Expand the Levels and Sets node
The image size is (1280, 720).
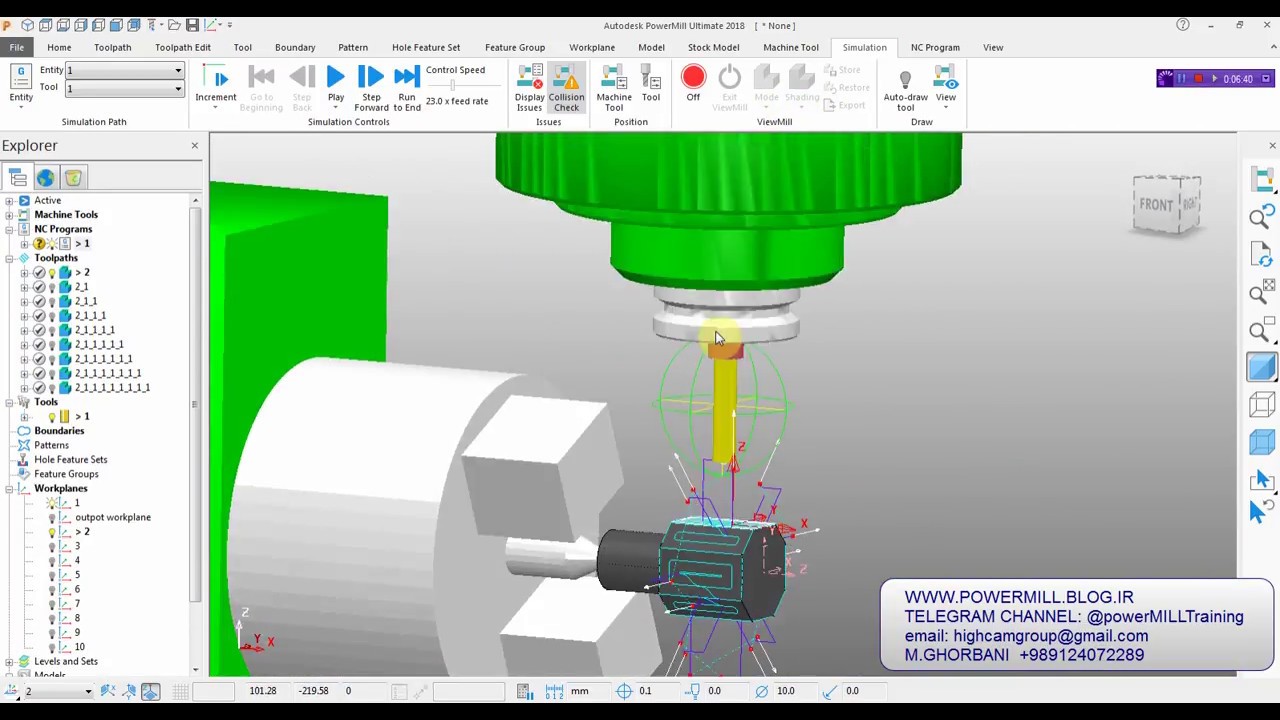[9, 662]
